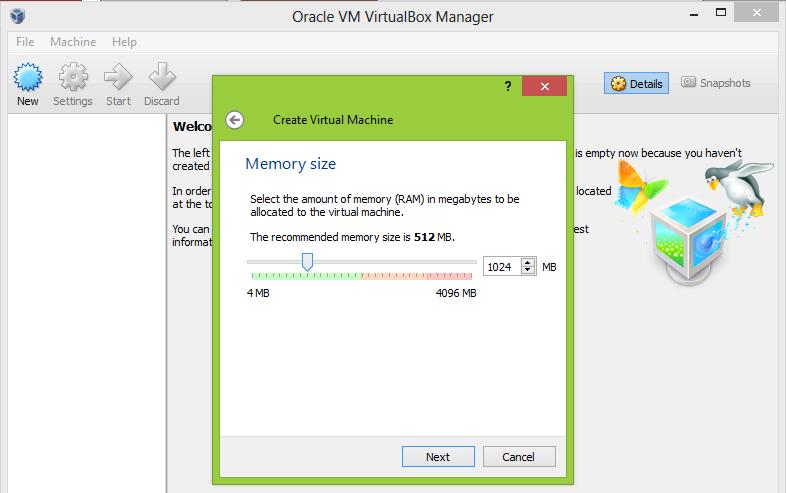The height and width of the screenshot is (493, 786).
Task: Click the 1024 memory input field
Action: click(x=503, y=267)
